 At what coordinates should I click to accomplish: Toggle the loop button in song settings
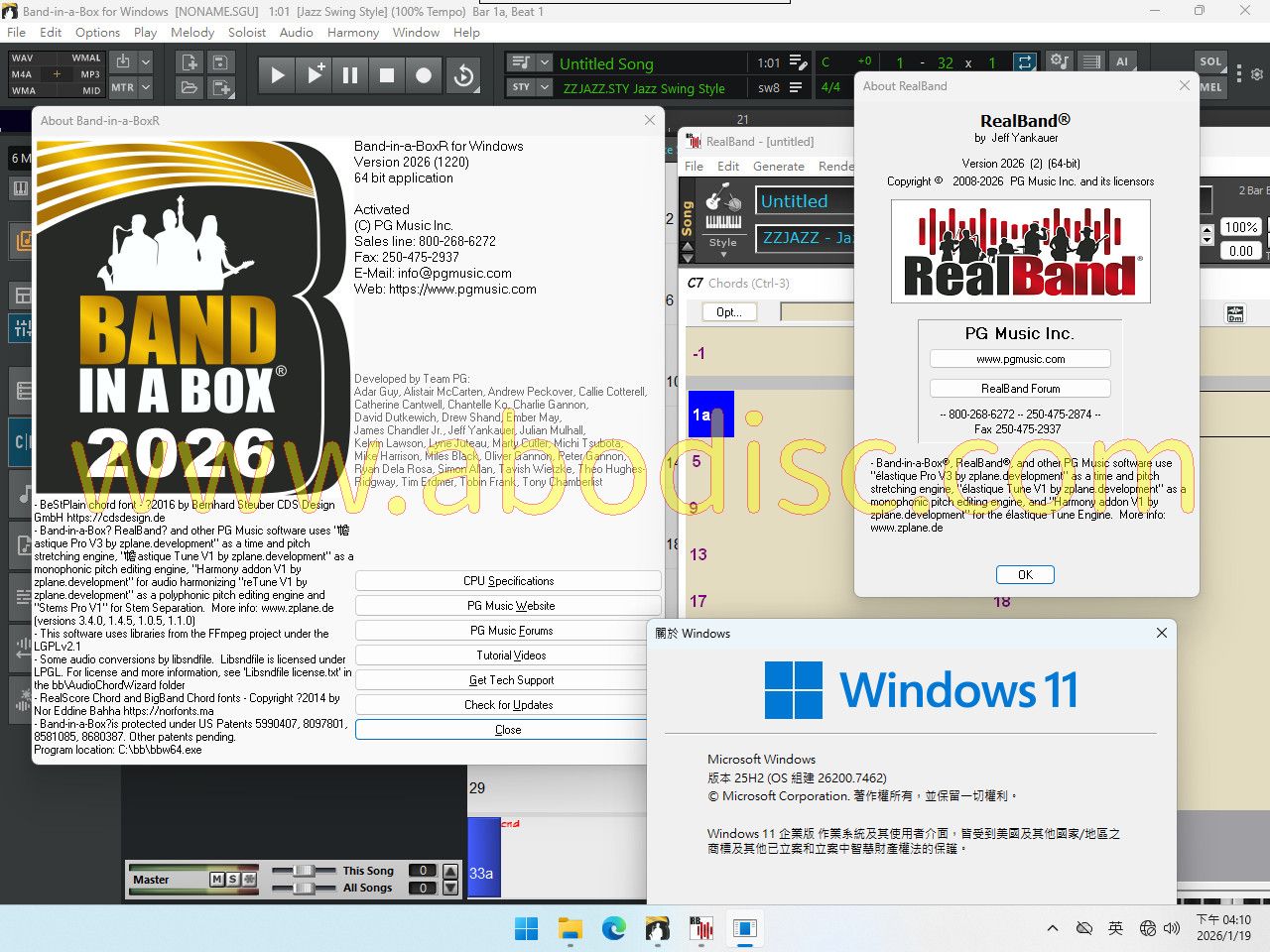1024,61
